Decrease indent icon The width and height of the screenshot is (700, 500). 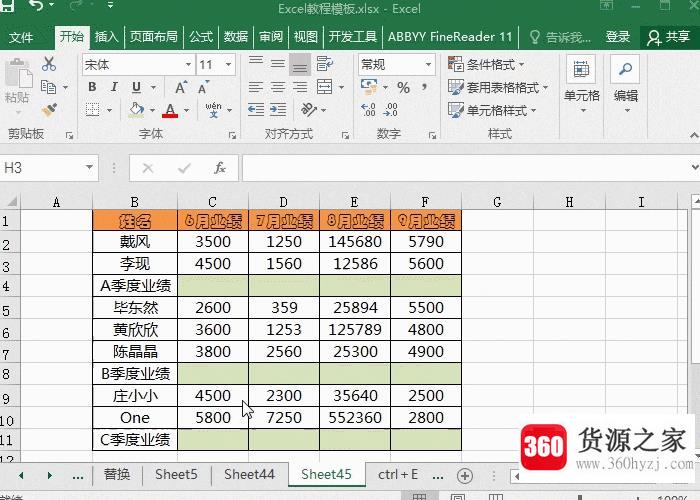click(256, 109)
